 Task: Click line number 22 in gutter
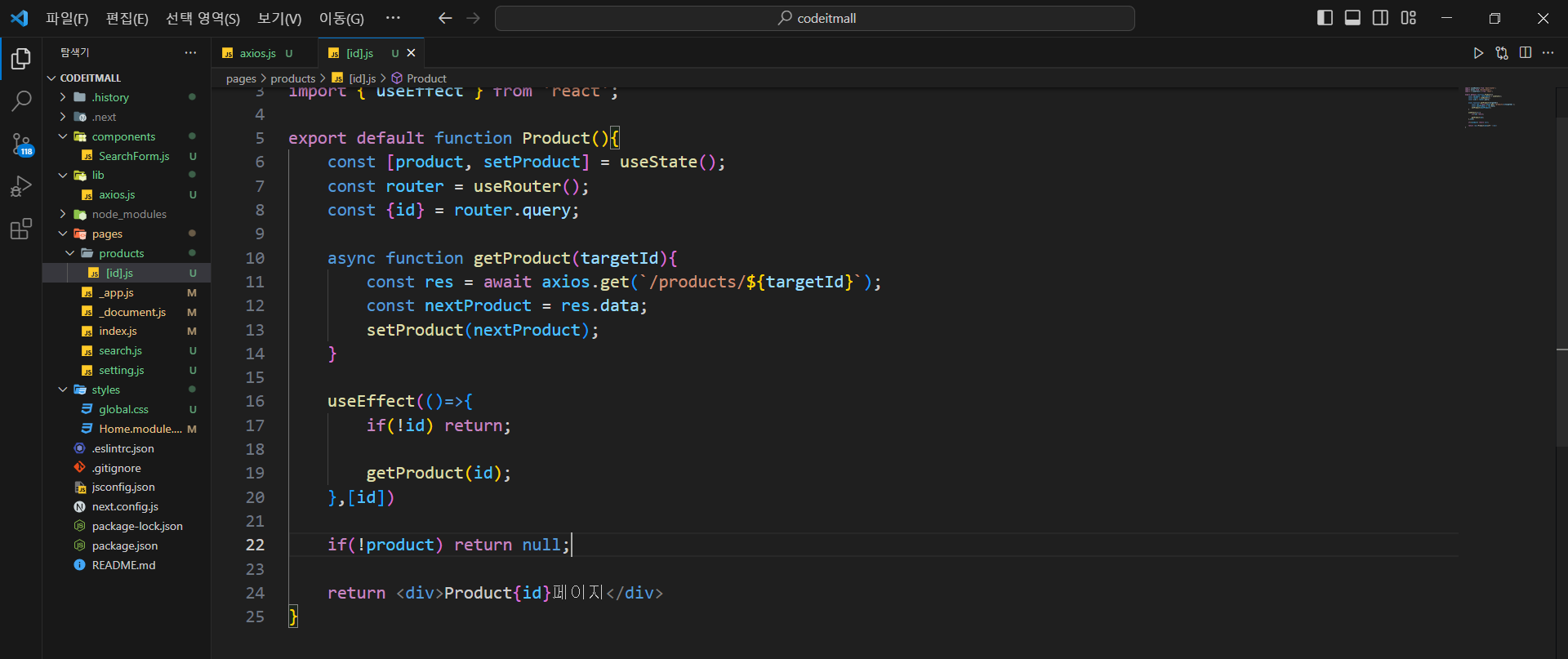pyautogui.click(x=255, y=545)
